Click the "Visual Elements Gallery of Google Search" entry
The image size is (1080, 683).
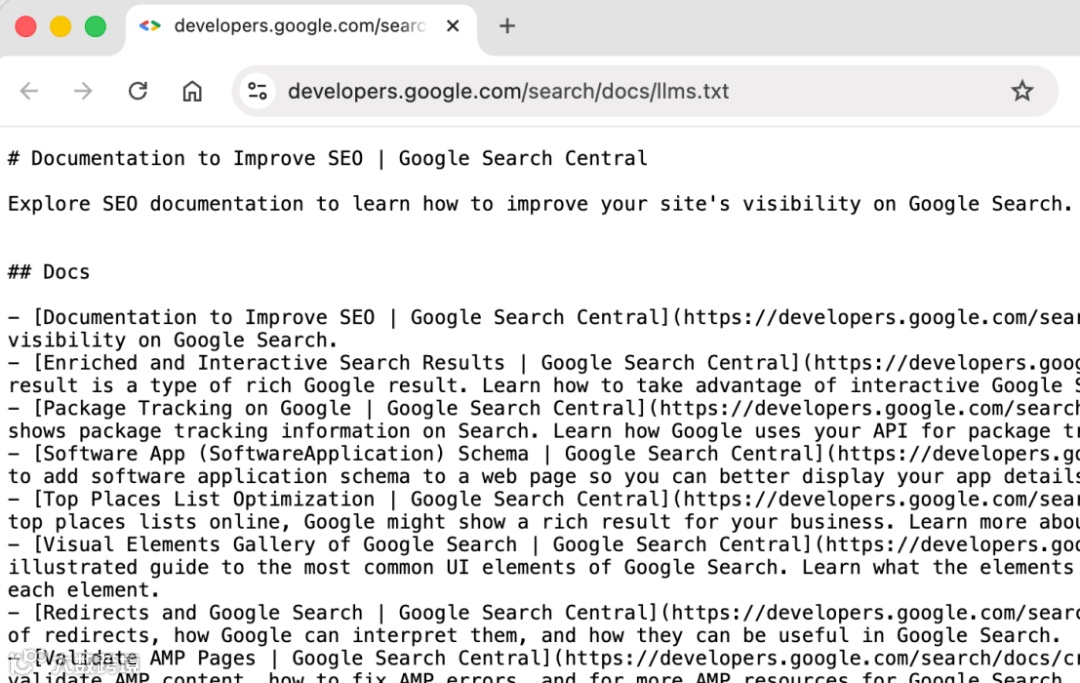tap(275, 545)
